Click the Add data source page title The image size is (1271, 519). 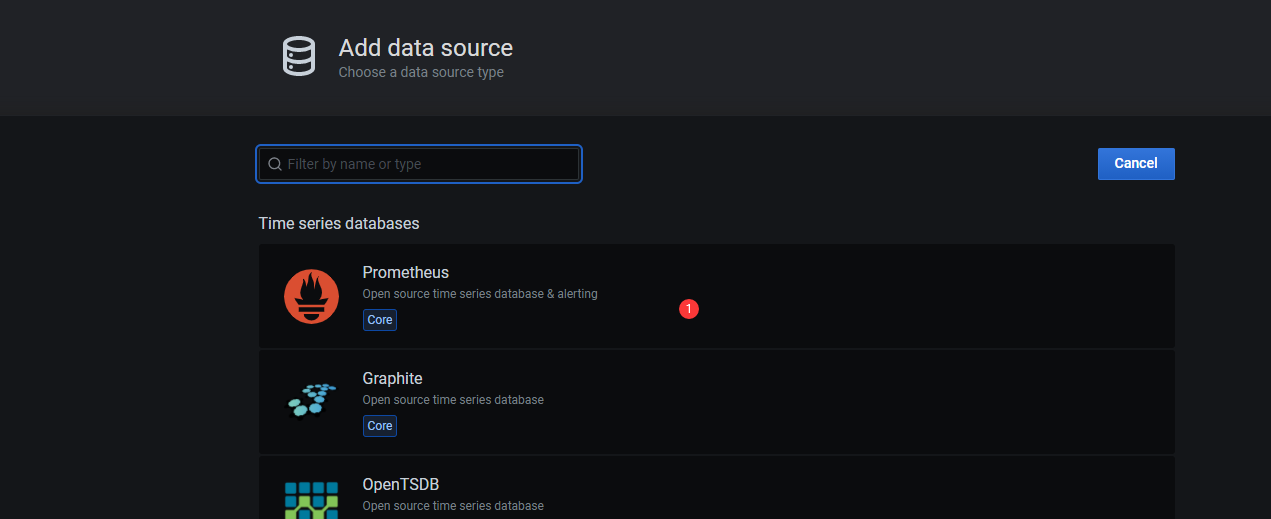(426, 47)
